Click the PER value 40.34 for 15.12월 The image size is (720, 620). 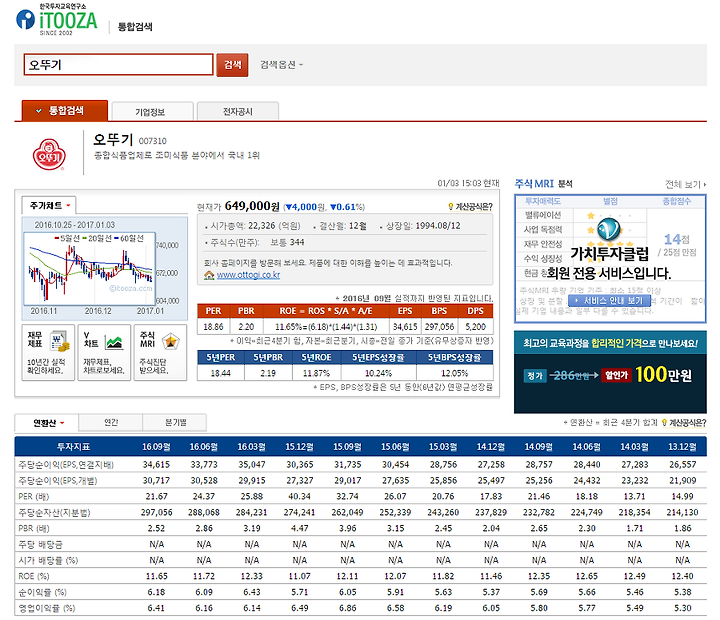[x=299, y=496]
